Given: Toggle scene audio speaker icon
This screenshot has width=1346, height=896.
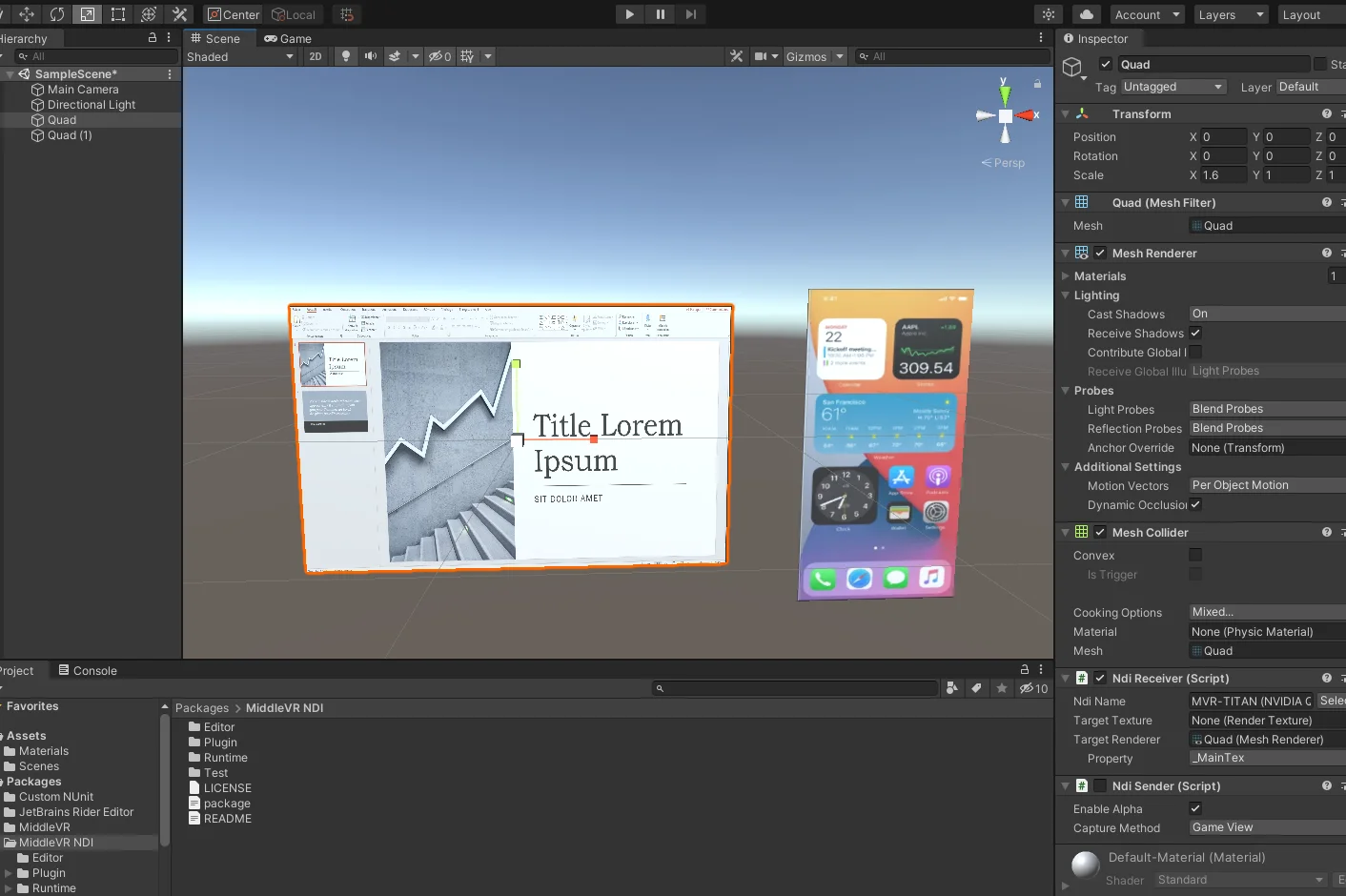Looking at the screenshot, I should [371, 56].
